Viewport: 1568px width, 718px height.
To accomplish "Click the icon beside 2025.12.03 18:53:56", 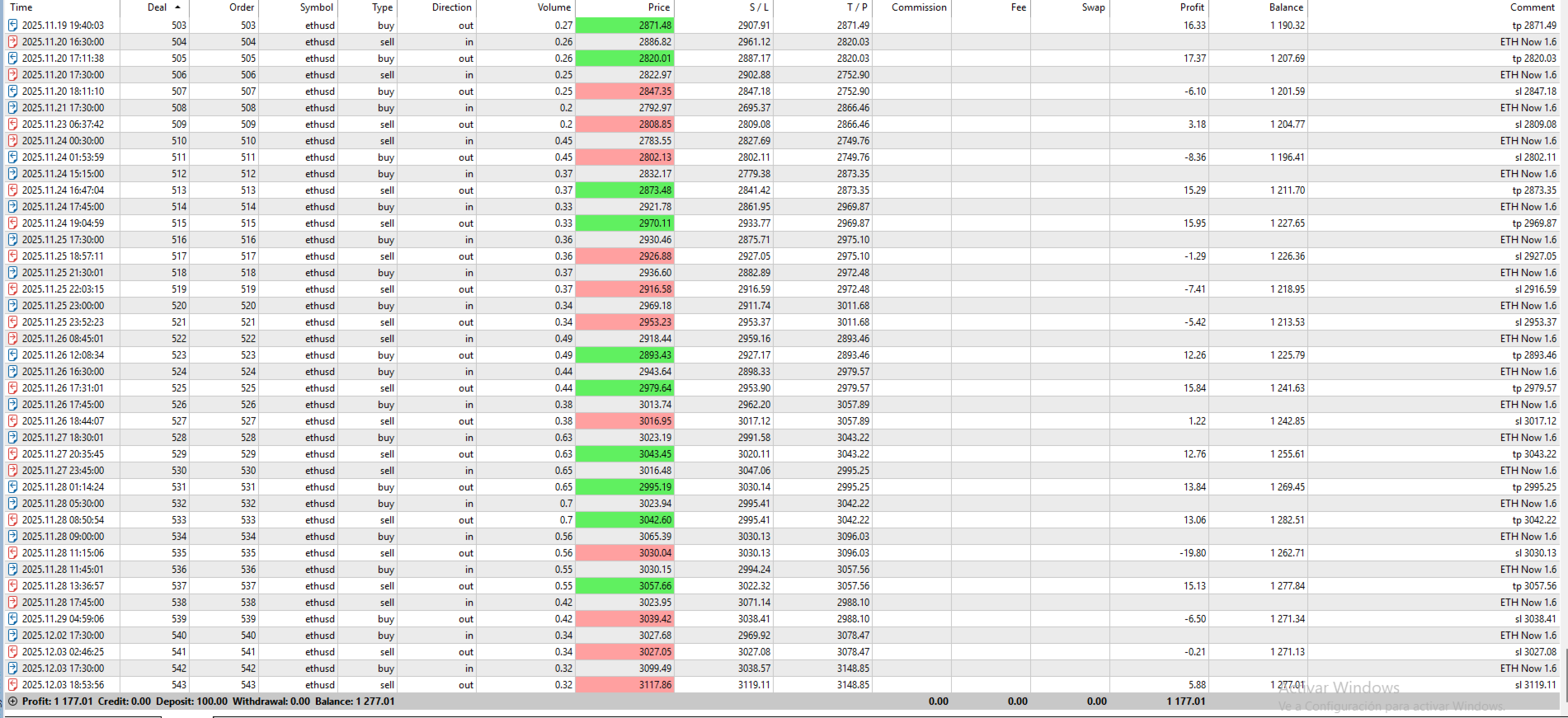I will pyautogui.click(x=12, y=685).
